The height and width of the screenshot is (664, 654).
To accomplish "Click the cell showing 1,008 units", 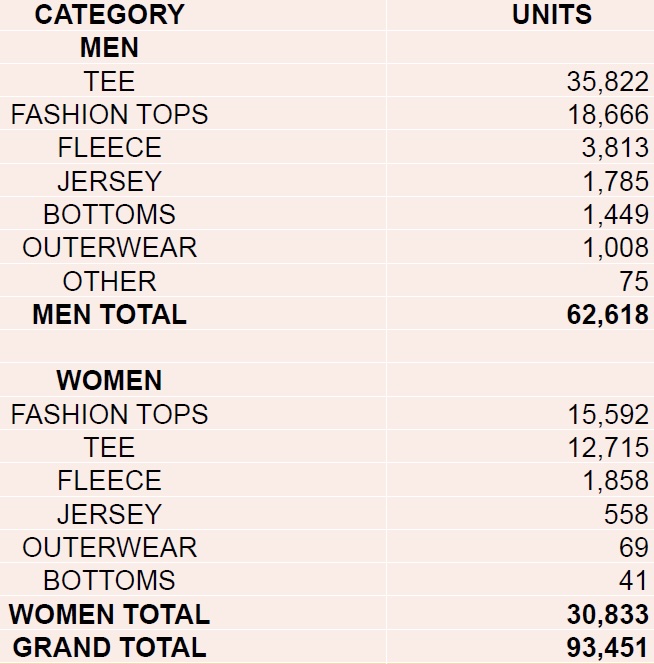I will coord(615,248).
